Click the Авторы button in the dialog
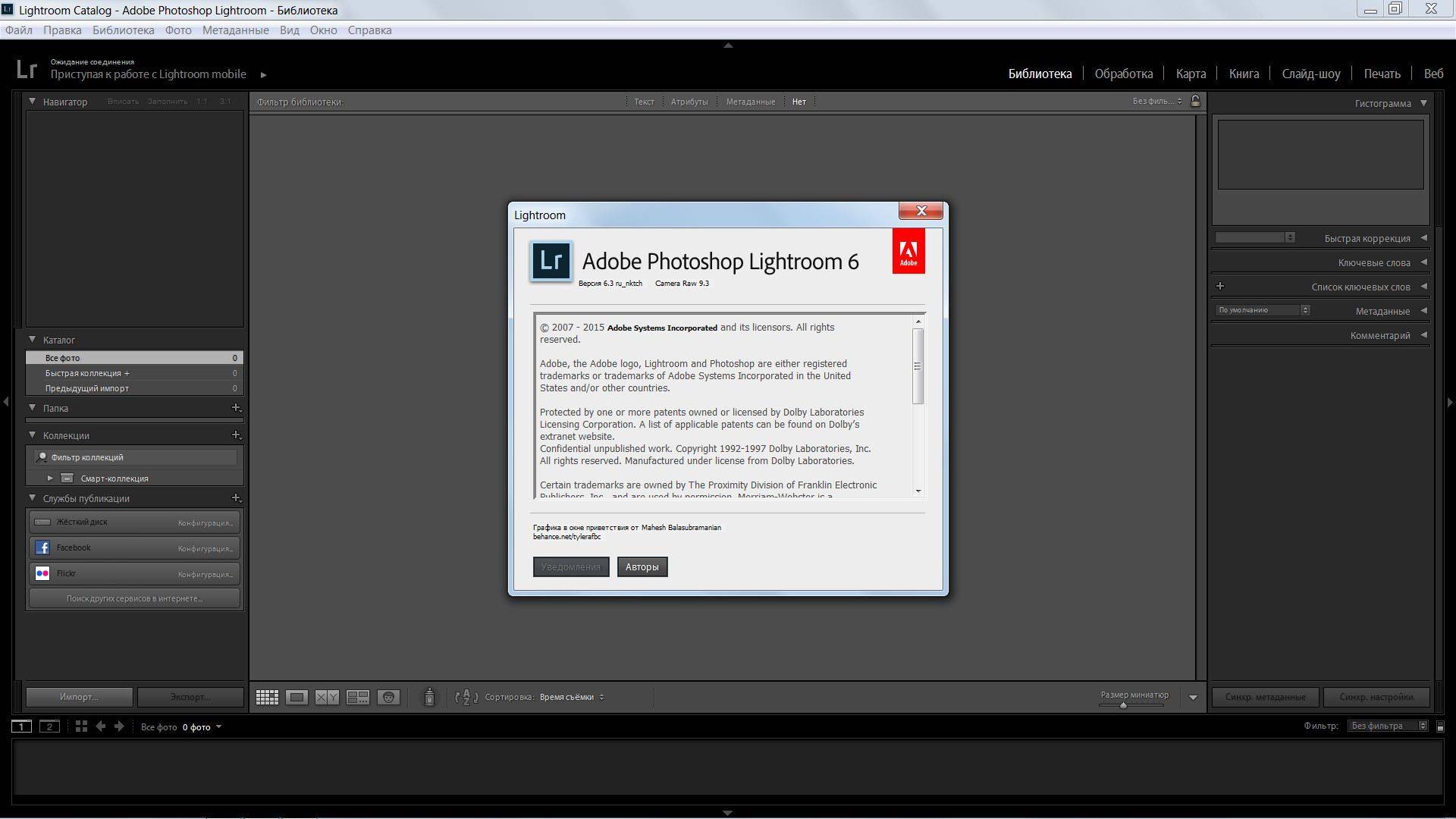Screen dimensions: 1456x819 [x=642, y=566]
